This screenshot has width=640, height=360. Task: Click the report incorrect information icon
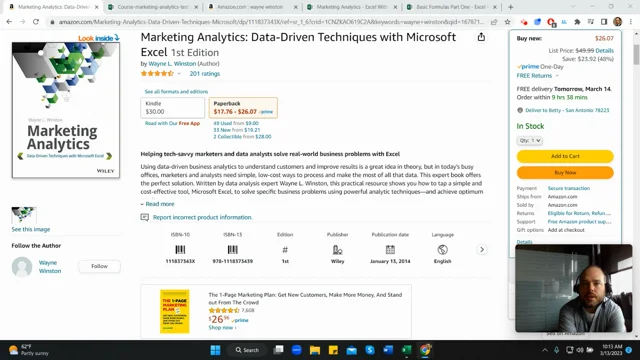click(x=144, y=217)
